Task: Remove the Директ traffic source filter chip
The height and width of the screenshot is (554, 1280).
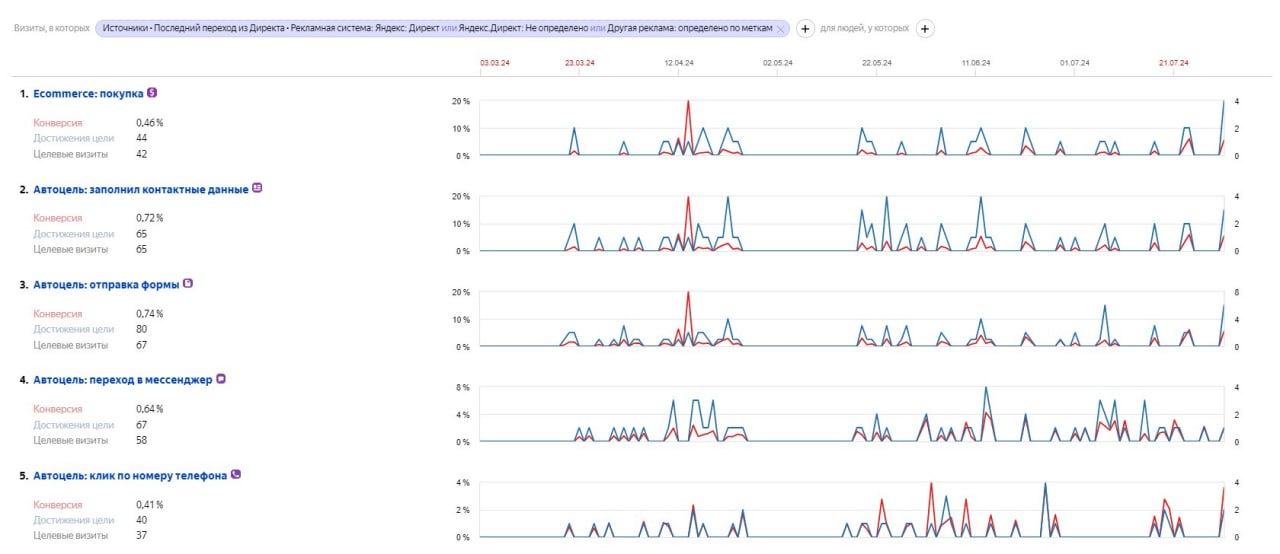Action: (782, 29)
